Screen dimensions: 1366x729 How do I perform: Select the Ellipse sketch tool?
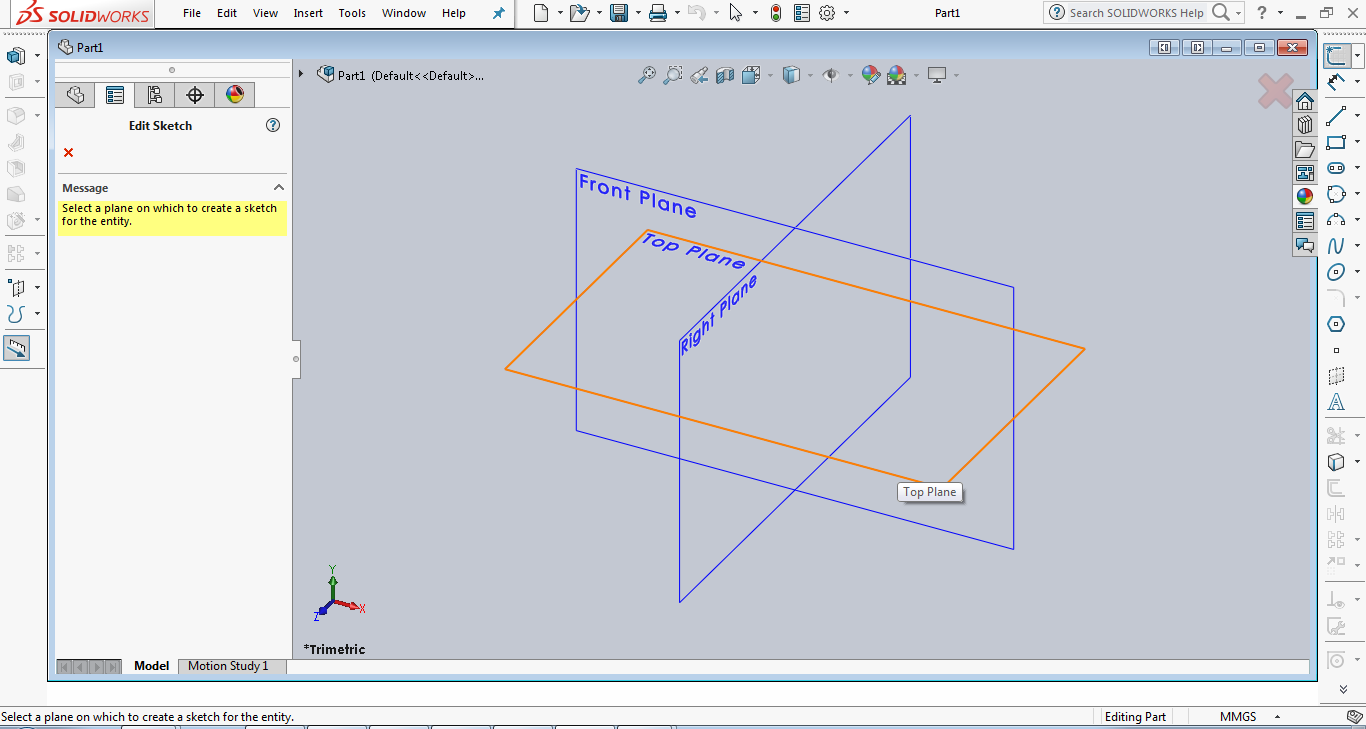1336,272
